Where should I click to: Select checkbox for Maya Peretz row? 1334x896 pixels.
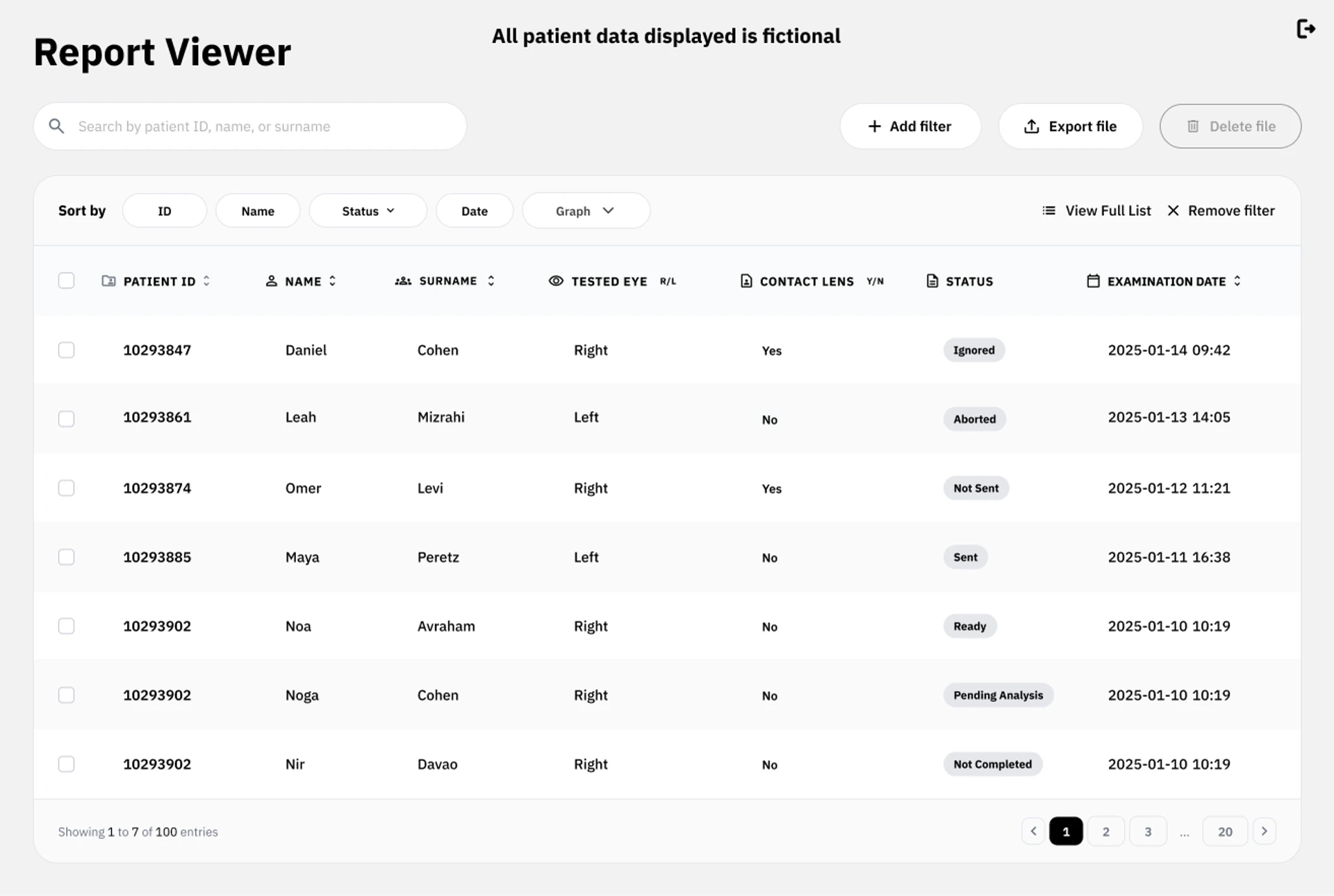pyautogui.click(x=66, y=557)
